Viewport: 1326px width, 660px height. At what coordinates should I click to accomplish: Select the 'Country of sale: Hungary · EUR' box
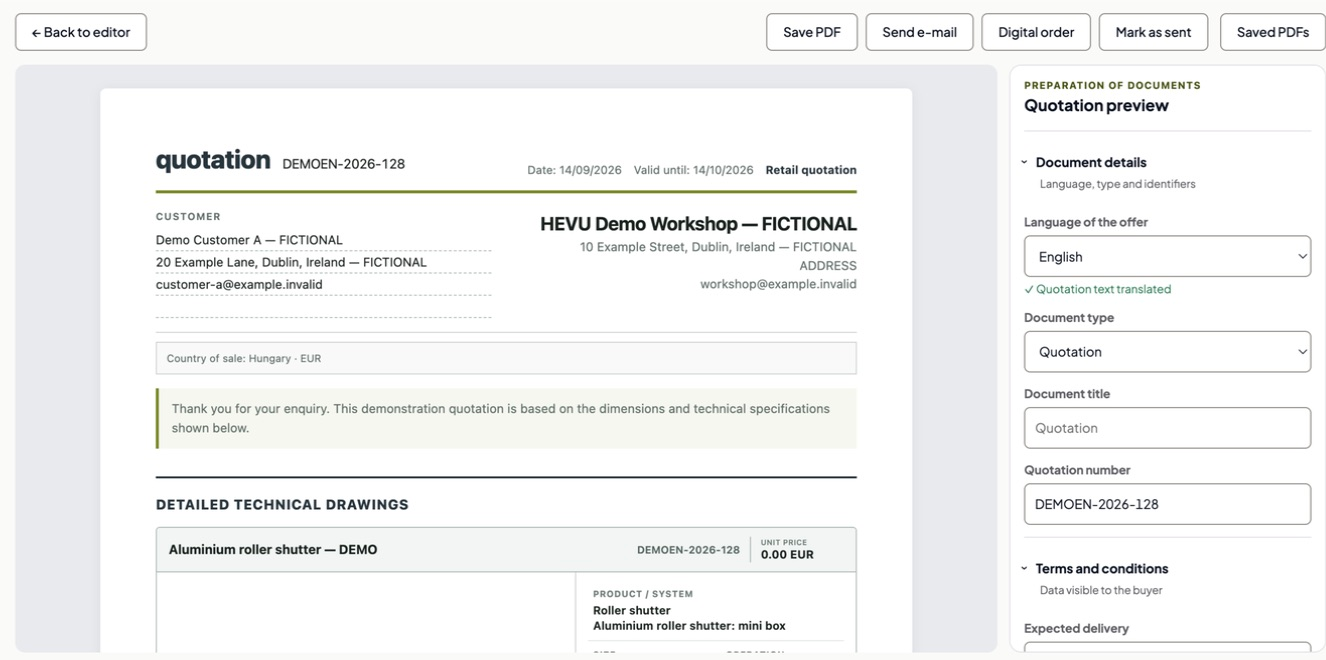tap(506, 358)
